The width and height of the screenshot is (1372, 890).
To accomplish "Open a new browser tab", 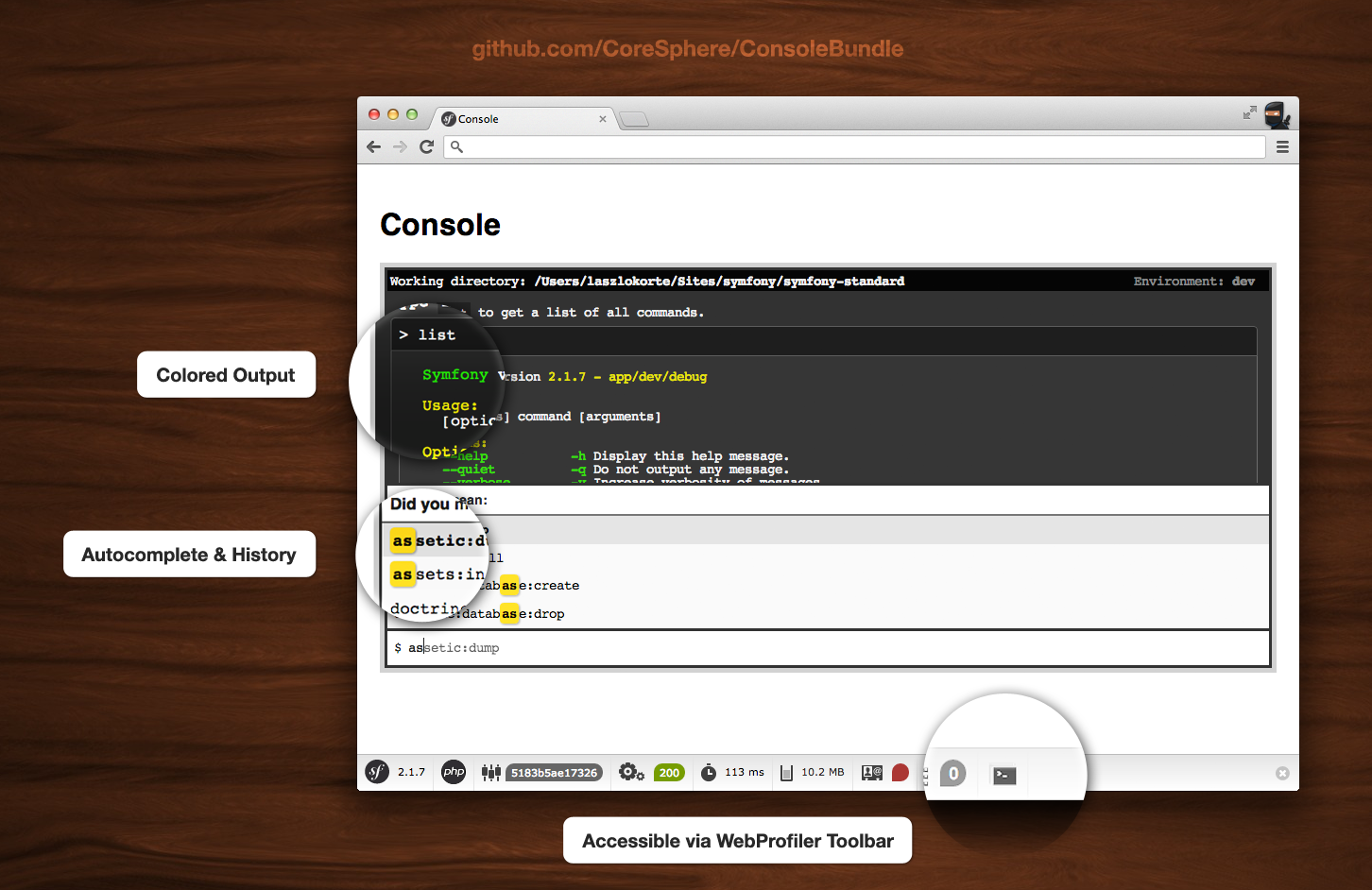I will [x=634, y=119].
